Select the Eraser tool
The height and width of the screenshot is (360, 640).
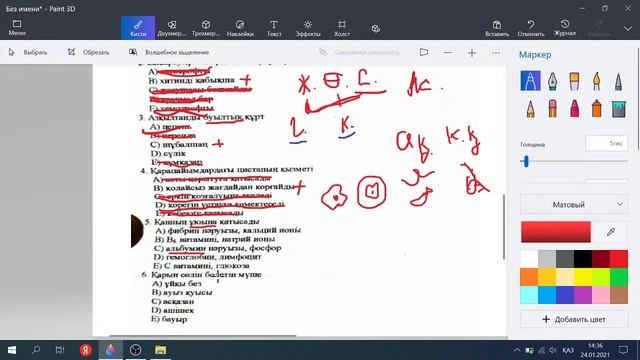point(552,109)
